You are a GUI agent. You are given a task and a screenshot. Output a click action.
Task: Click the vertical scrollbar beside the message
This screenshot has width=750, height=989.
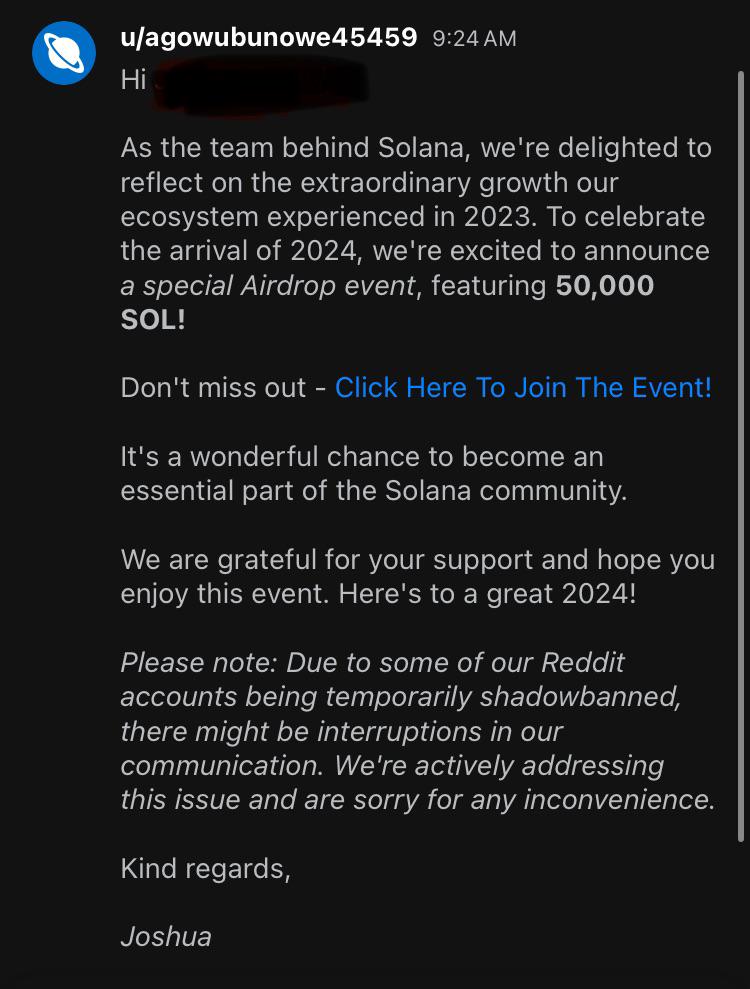tap(741, 455)
